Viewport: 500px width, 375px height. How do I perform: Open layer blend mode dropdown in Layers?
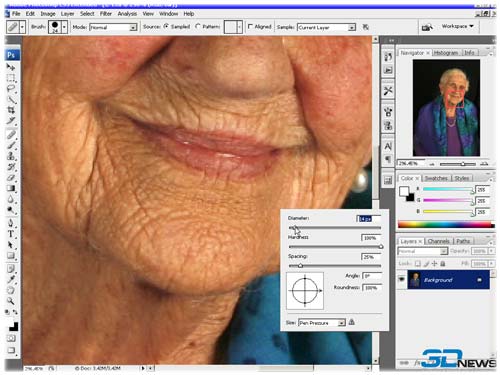pos(422,251)
